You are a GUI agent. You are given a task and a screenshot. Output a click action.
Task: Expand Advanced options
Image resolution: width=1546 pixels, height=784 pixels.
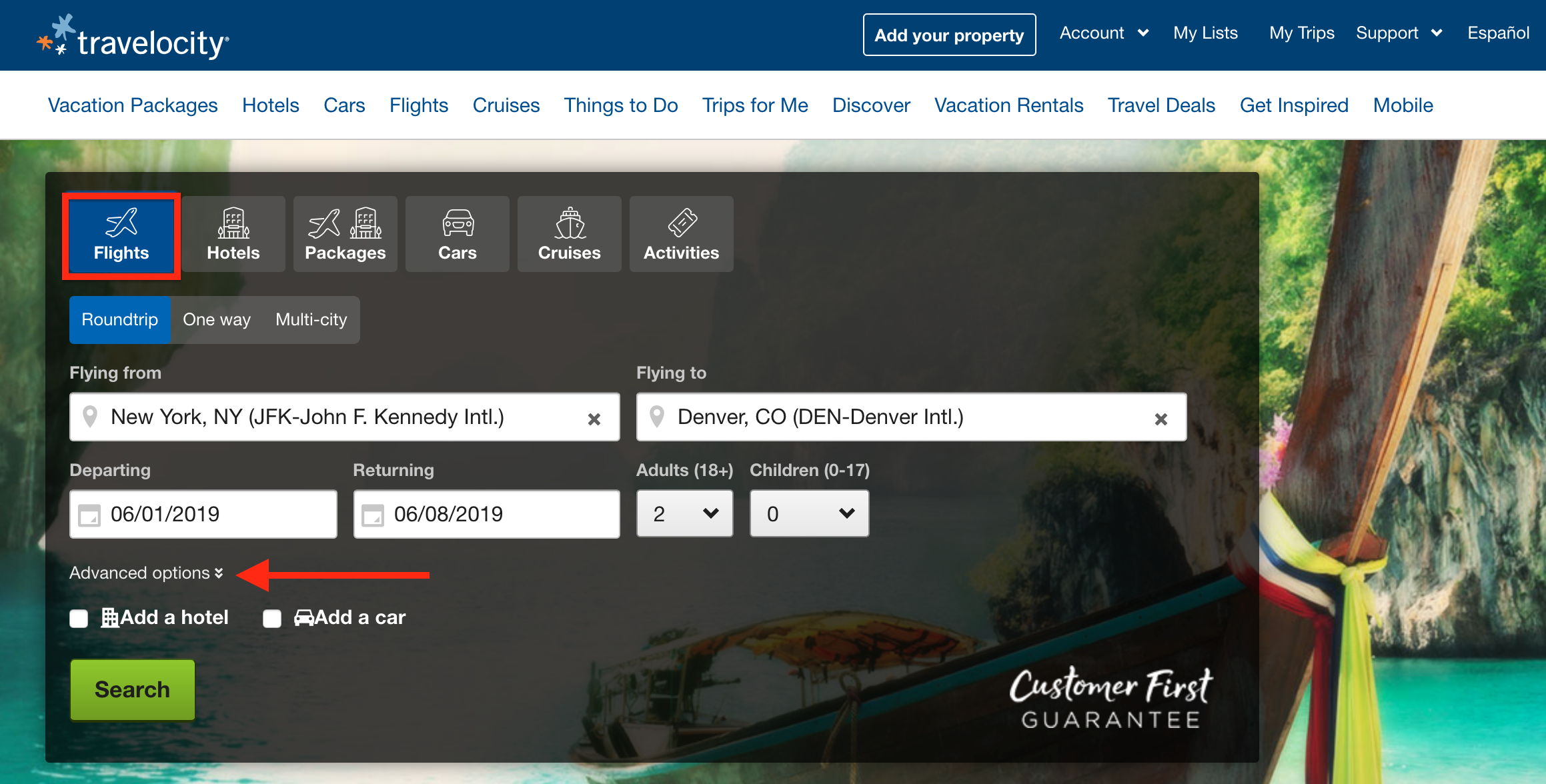[x=147, y=573]
